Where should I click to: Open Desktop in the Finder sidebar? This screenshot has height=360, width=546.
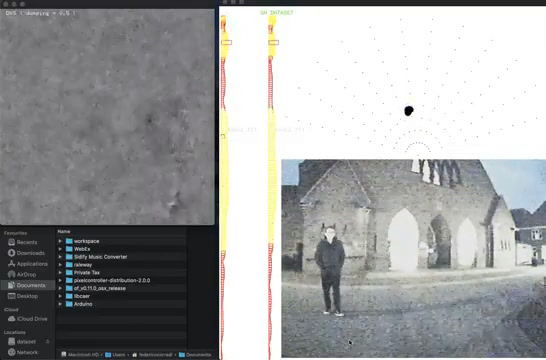(x=22, y=296)
